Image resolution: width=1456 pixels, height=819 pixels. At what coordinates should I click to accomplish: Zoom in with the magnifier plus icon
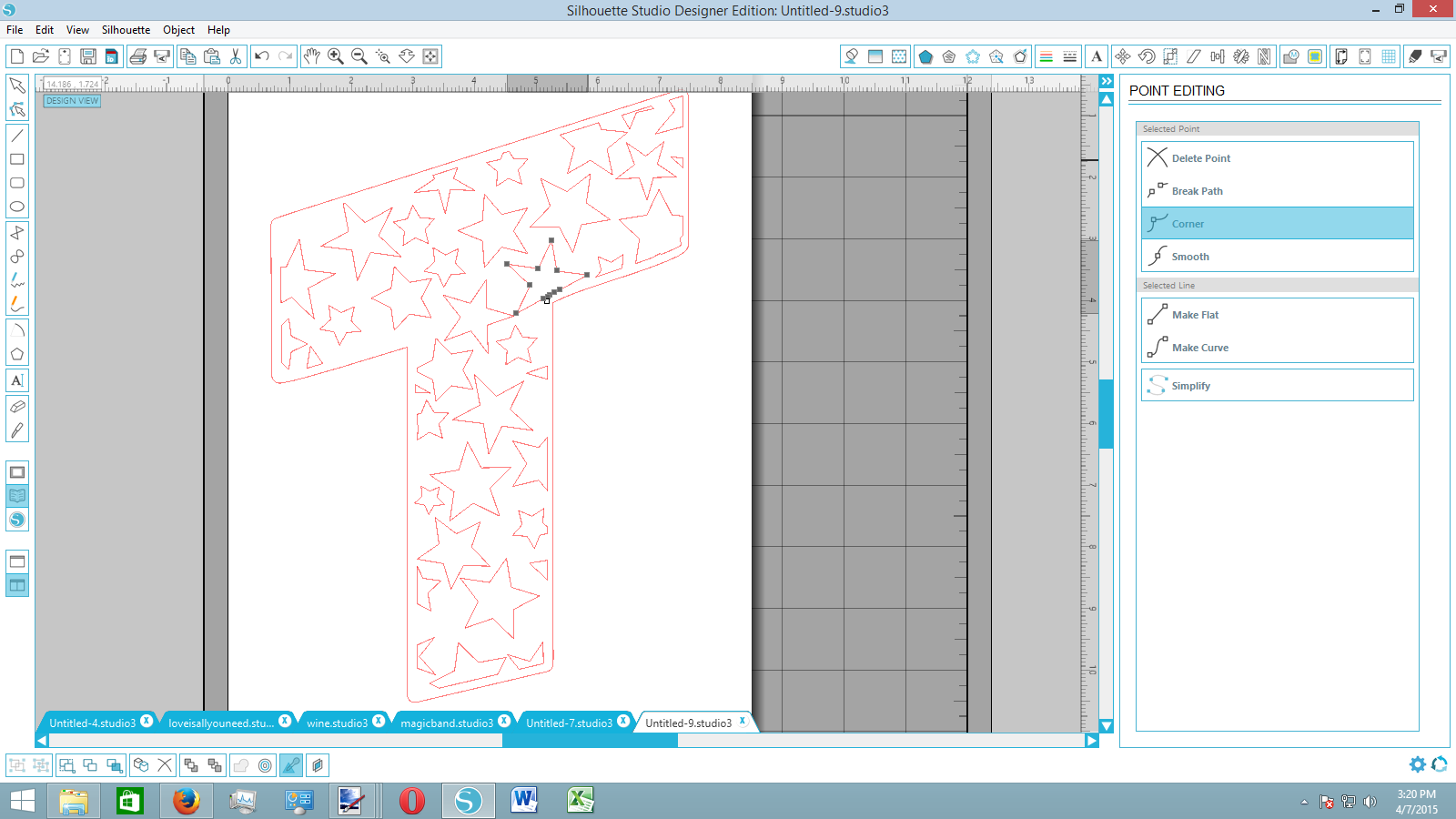point(336,56)
